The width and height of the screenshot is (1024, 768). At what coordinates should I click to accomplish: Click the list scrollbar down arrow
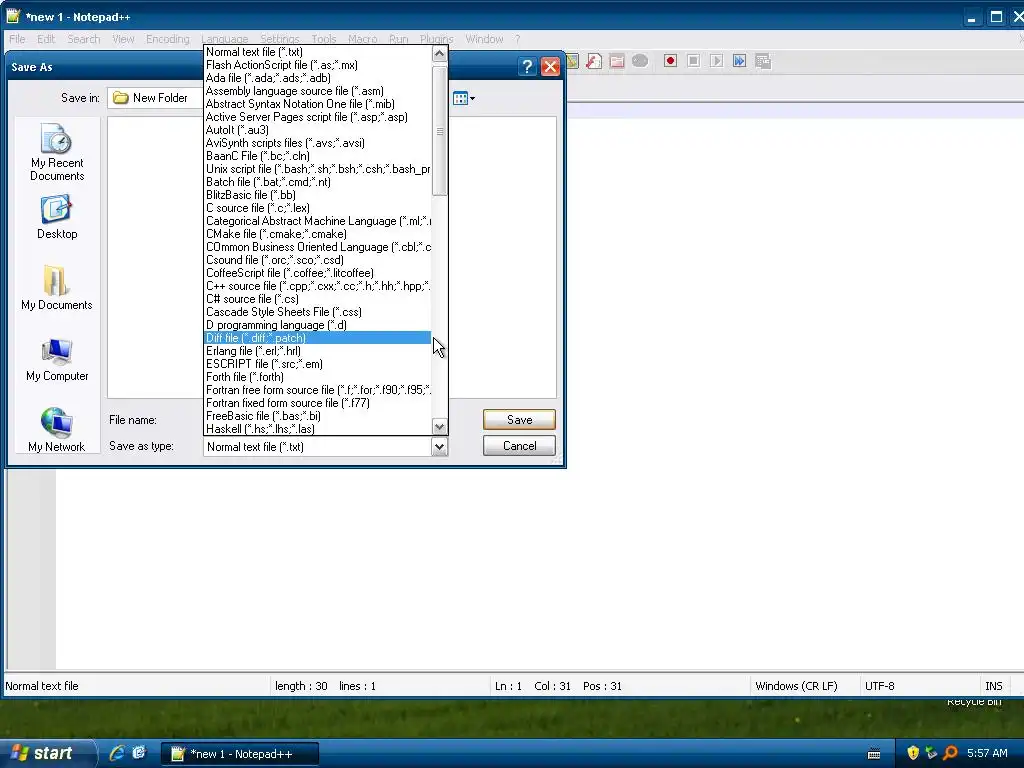pyautogui.click(x=440, y=427)
